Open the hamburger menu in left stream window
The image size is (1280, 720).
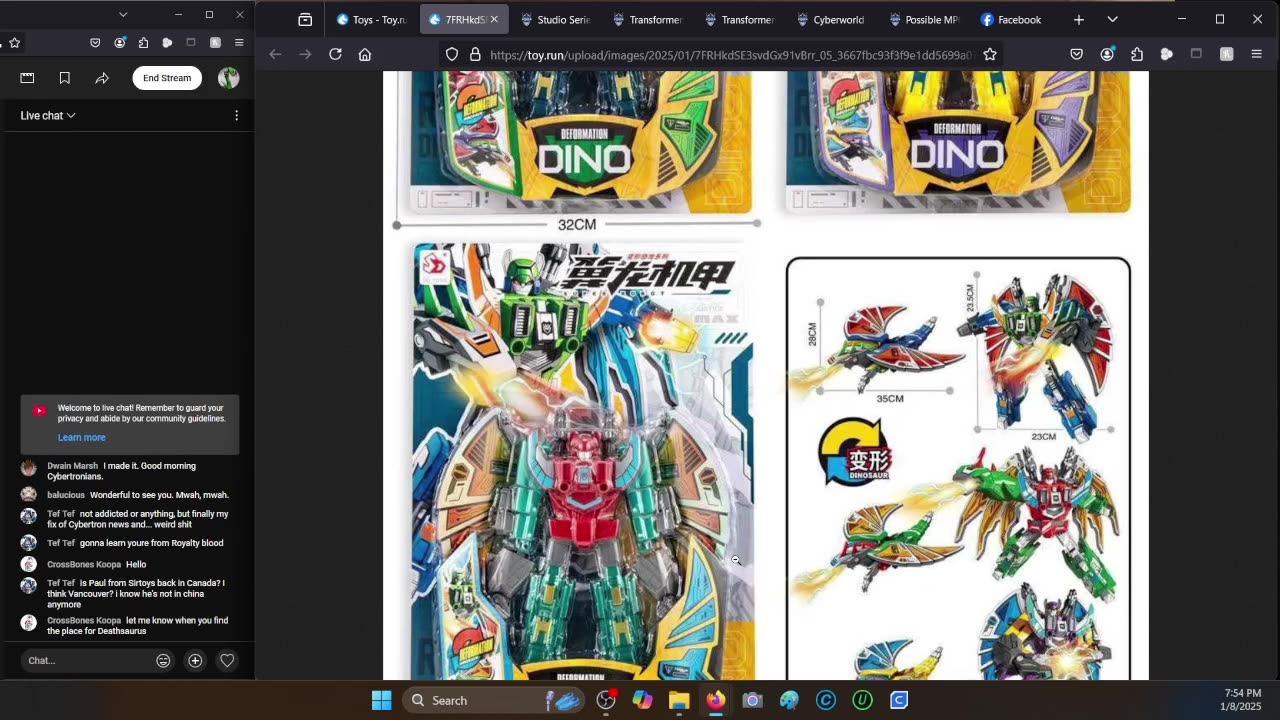[239, 43]
